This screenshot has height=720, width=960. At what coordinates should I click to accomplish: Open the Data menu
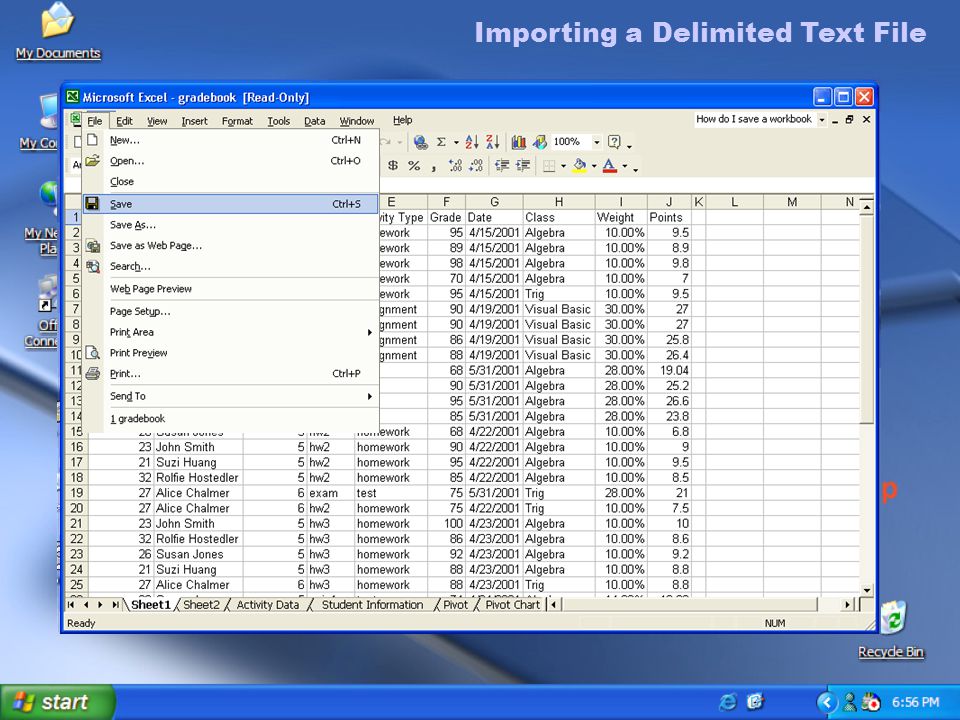[x=315, y=121]
